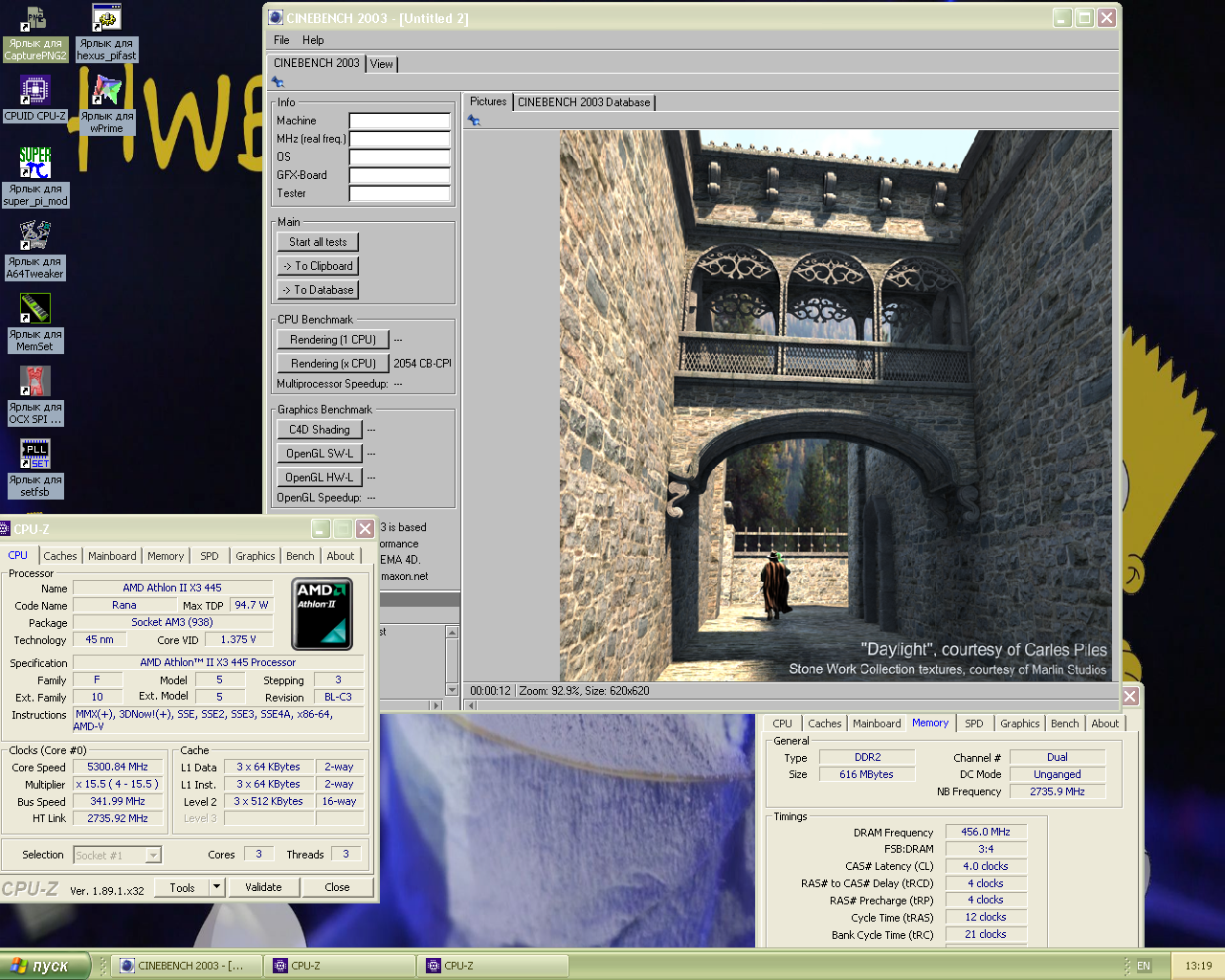The image size is (1225, 980).
Task: Select About tab in second CPU-Z window
Action: point(1105,724)
